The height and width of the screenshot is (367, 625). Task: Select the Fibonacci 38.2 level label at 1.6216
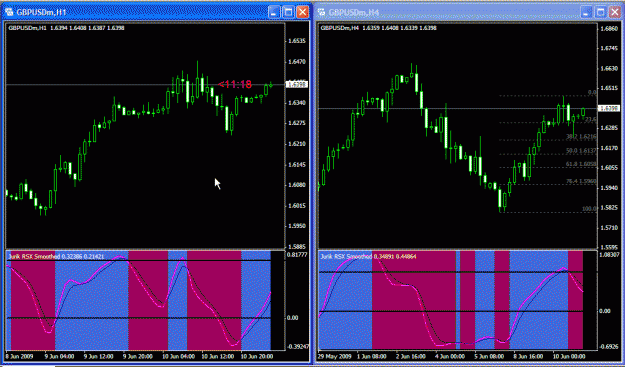581,136
